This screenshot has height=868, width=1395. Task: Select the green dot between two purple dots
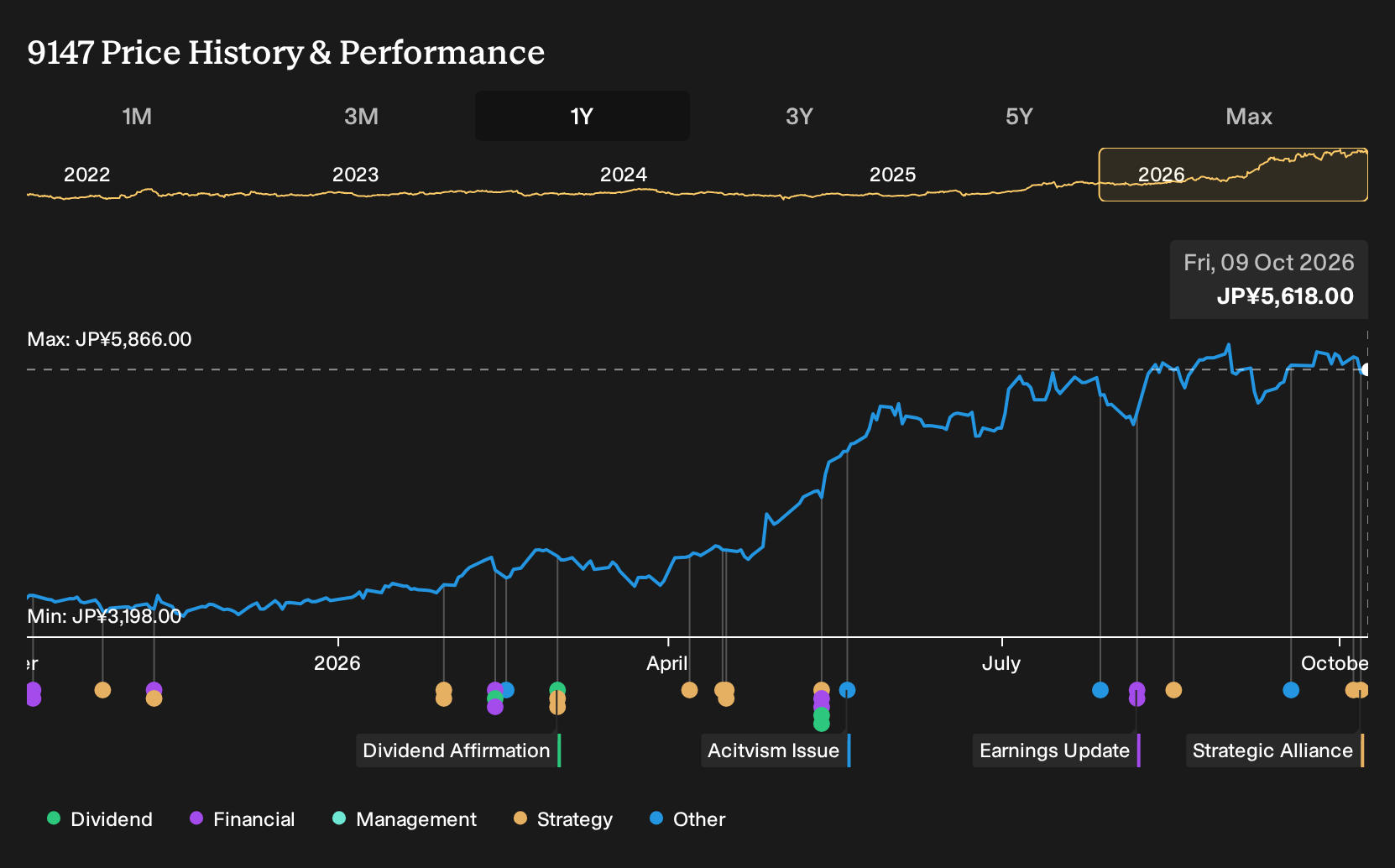tap(495, 698)
